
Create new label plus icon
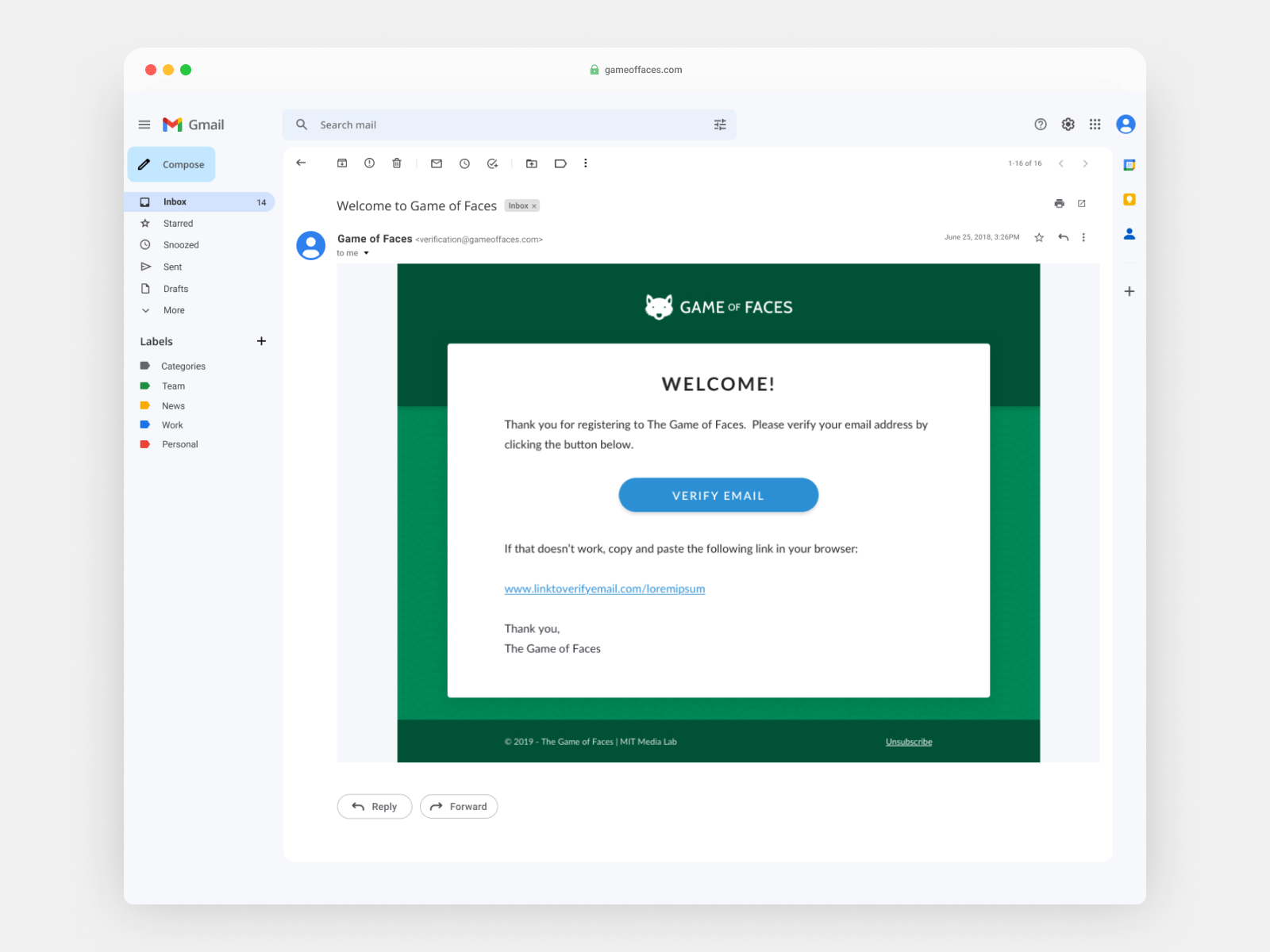click(x=261, y=341)
